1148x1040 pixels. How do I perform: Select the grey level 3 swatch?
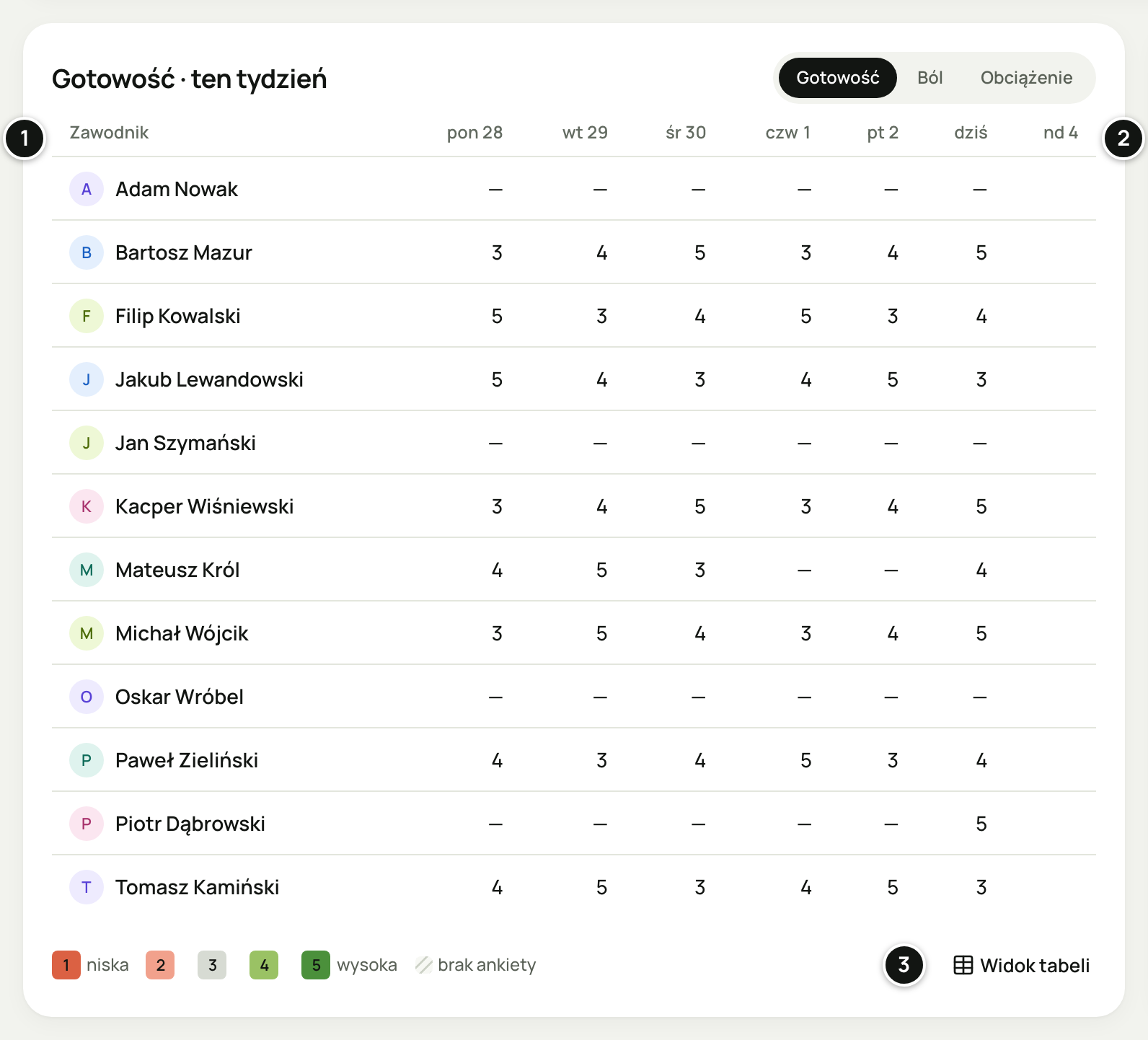point(212,965)
